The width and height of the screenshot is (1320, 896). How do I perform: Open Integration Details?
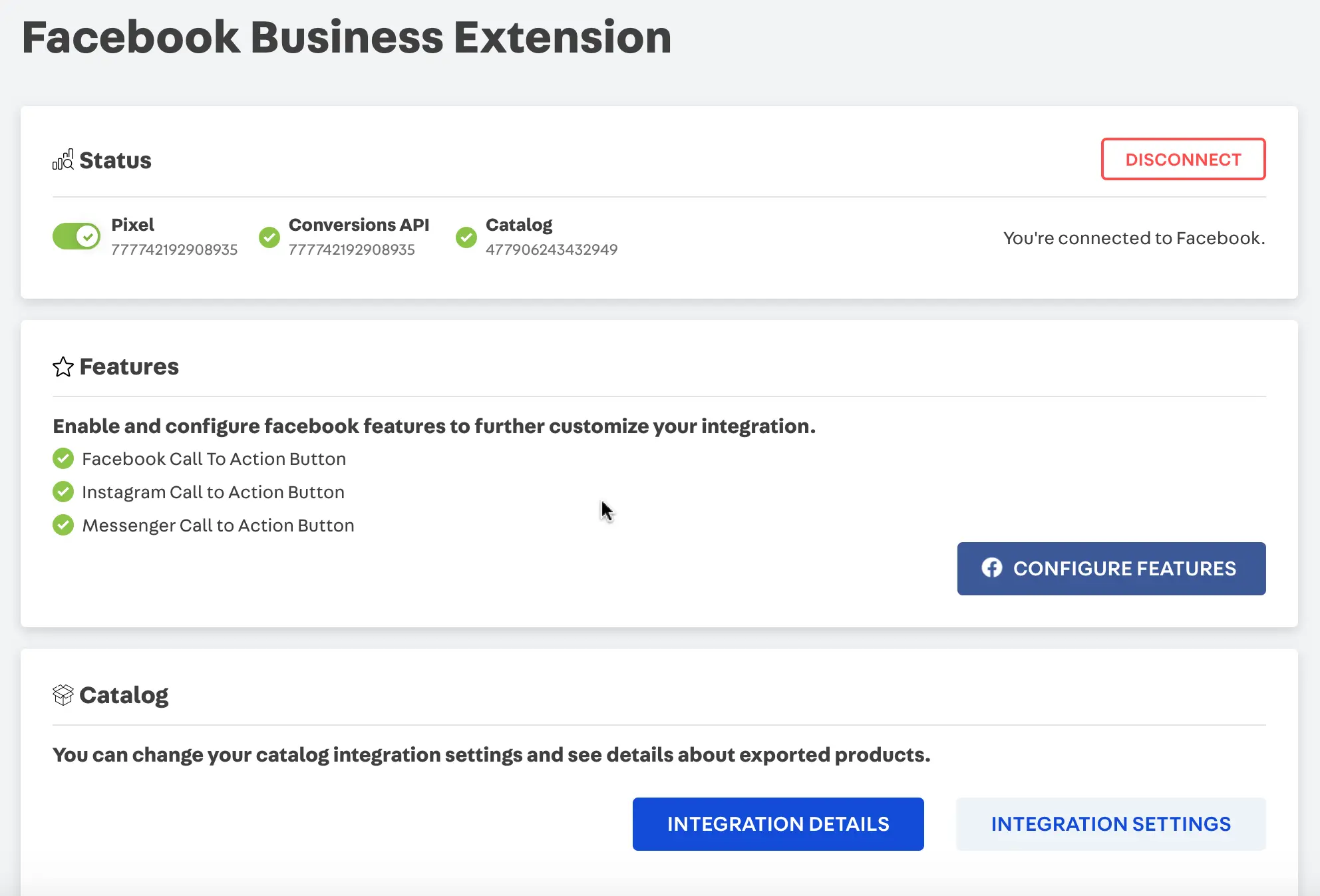[x=778, y=824]
